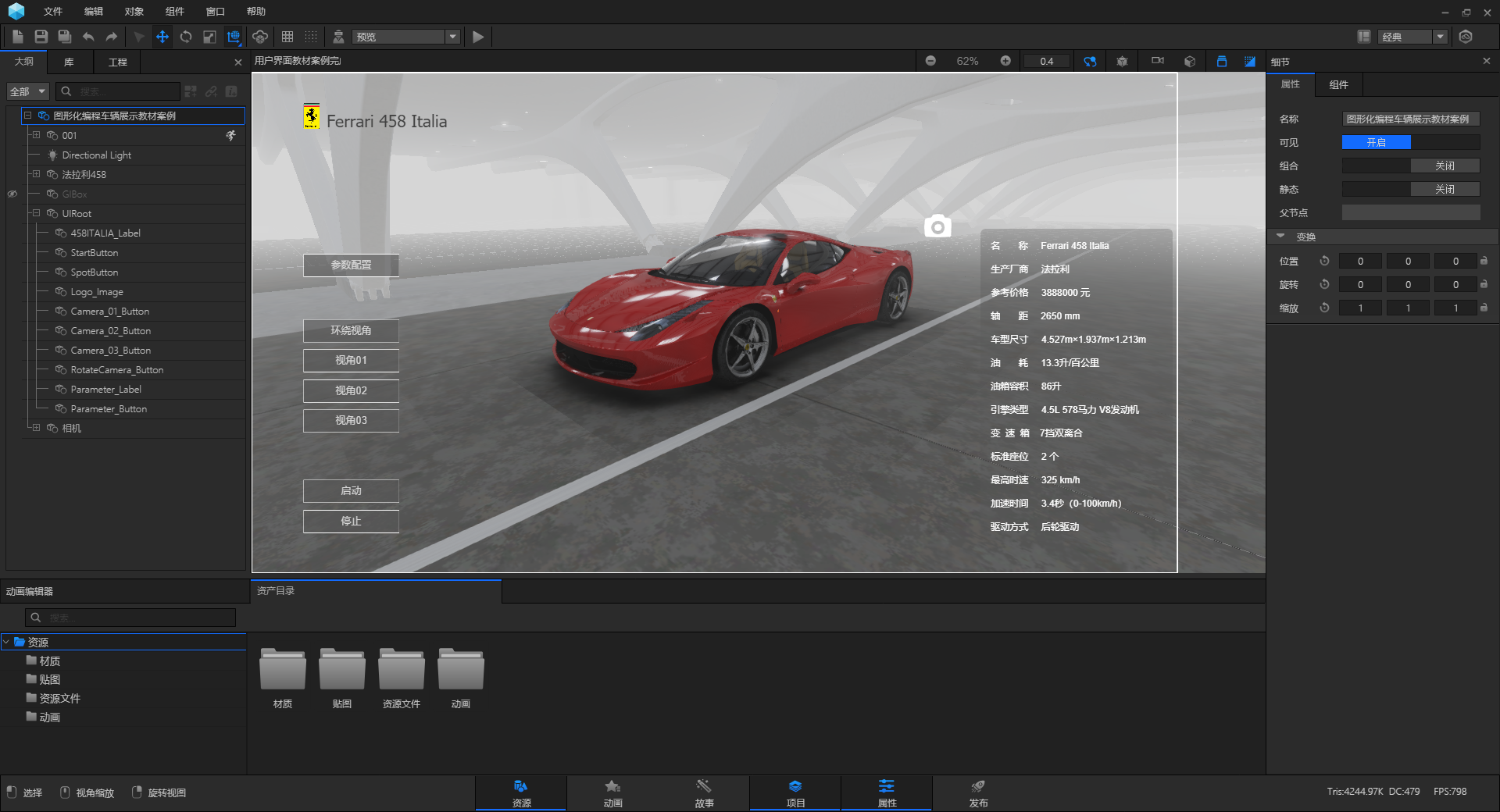Click the wireframe cube icon above viewport
This screenshot has width=1500, height=812.
[x=1123, y=61]
